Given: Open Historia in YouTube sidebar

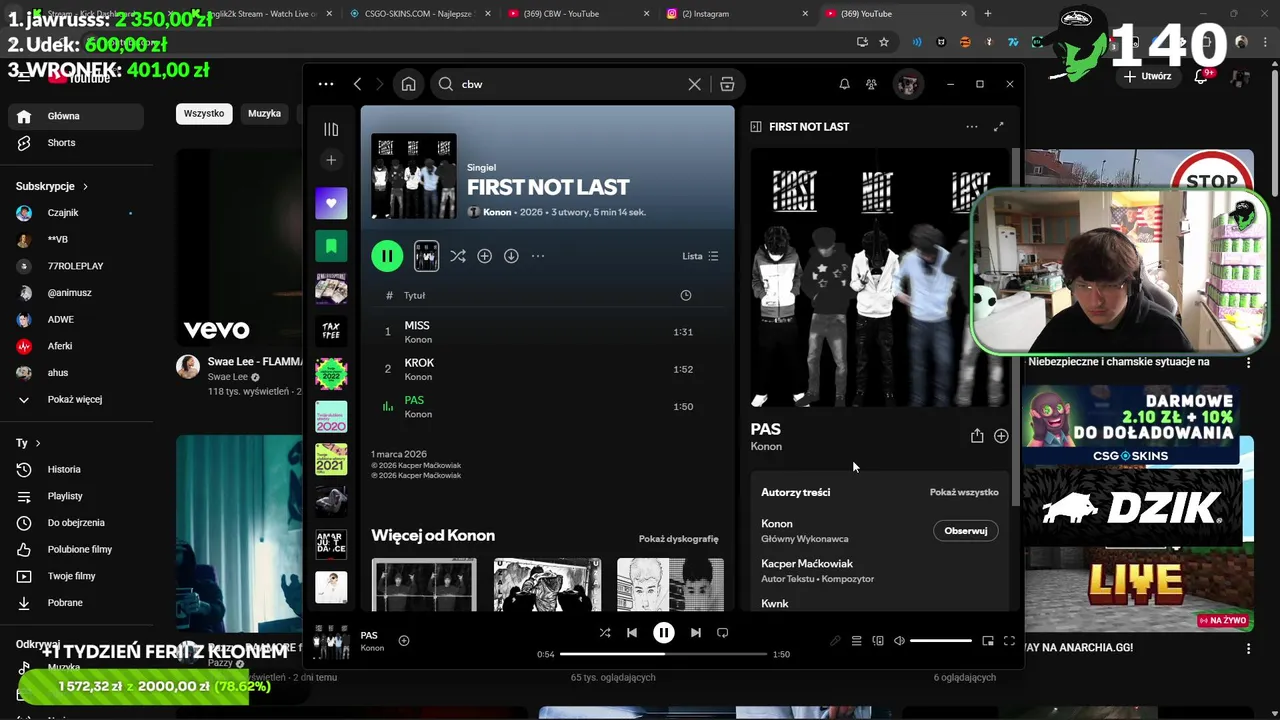Looking at the screenshot, I should click(x=76, y=469).
